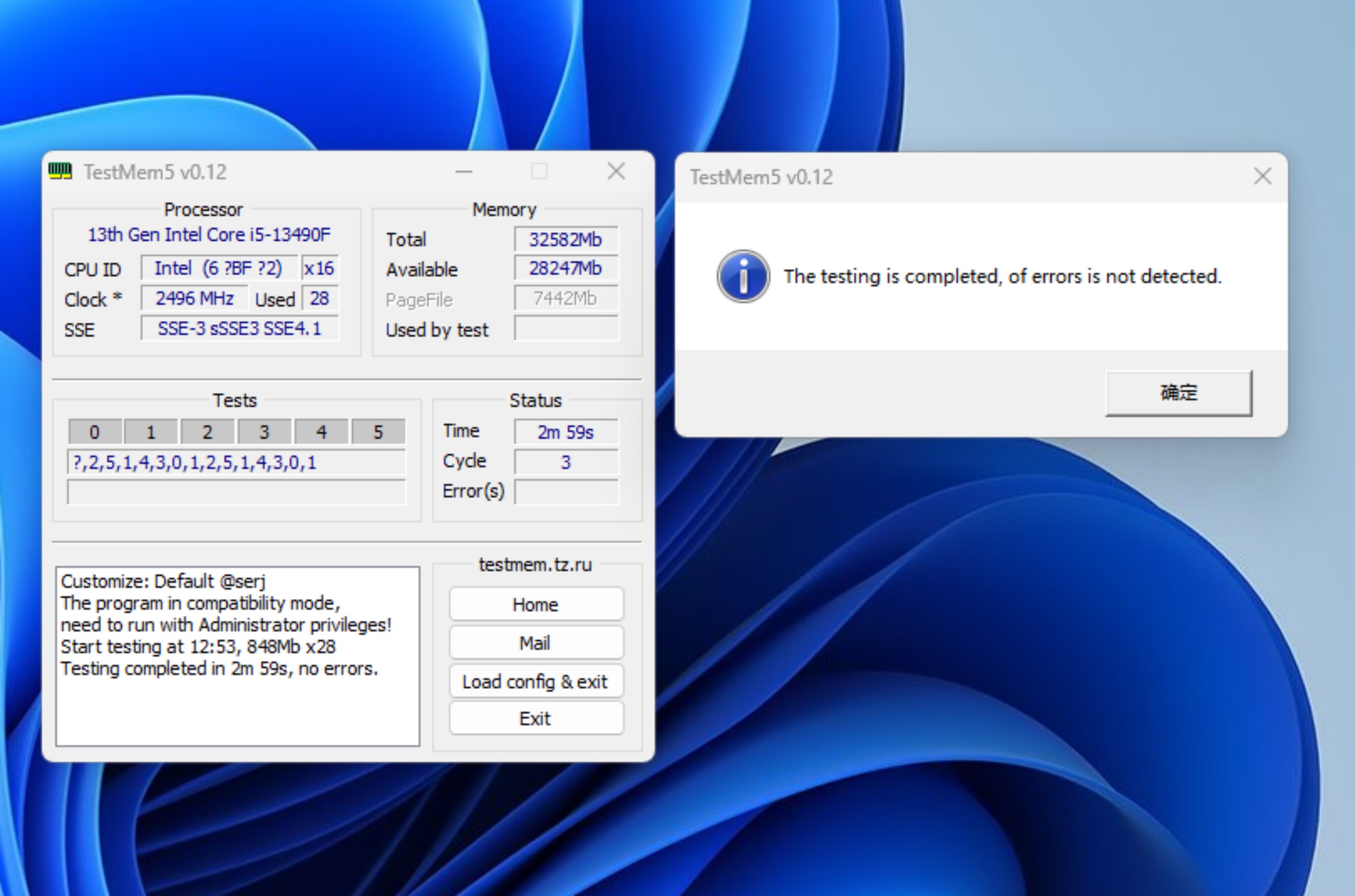Screen dimensions: 1355x896
Task: Click the Time status value field
Action: [x=565, y=432]
